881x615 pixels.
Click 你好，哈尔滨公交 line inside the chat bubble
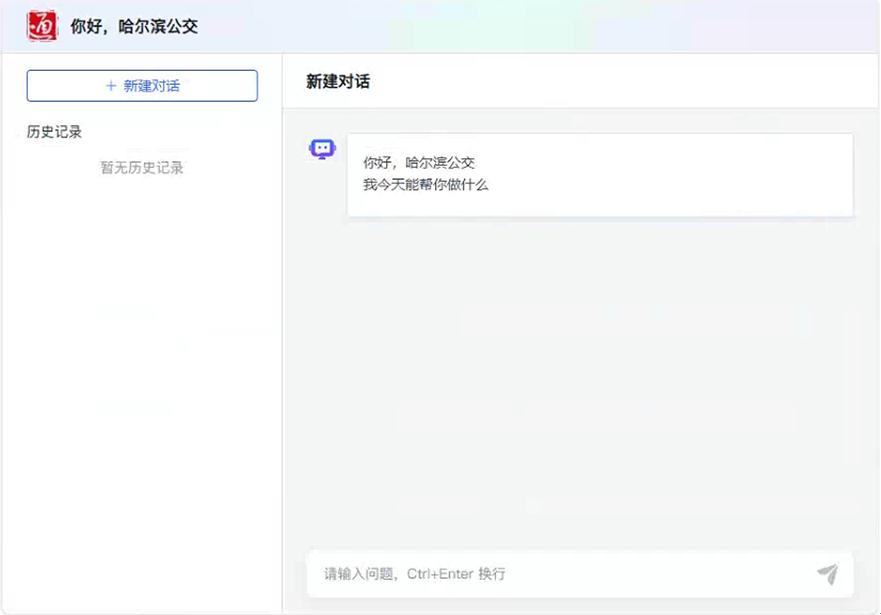click(x=419, y=162)
